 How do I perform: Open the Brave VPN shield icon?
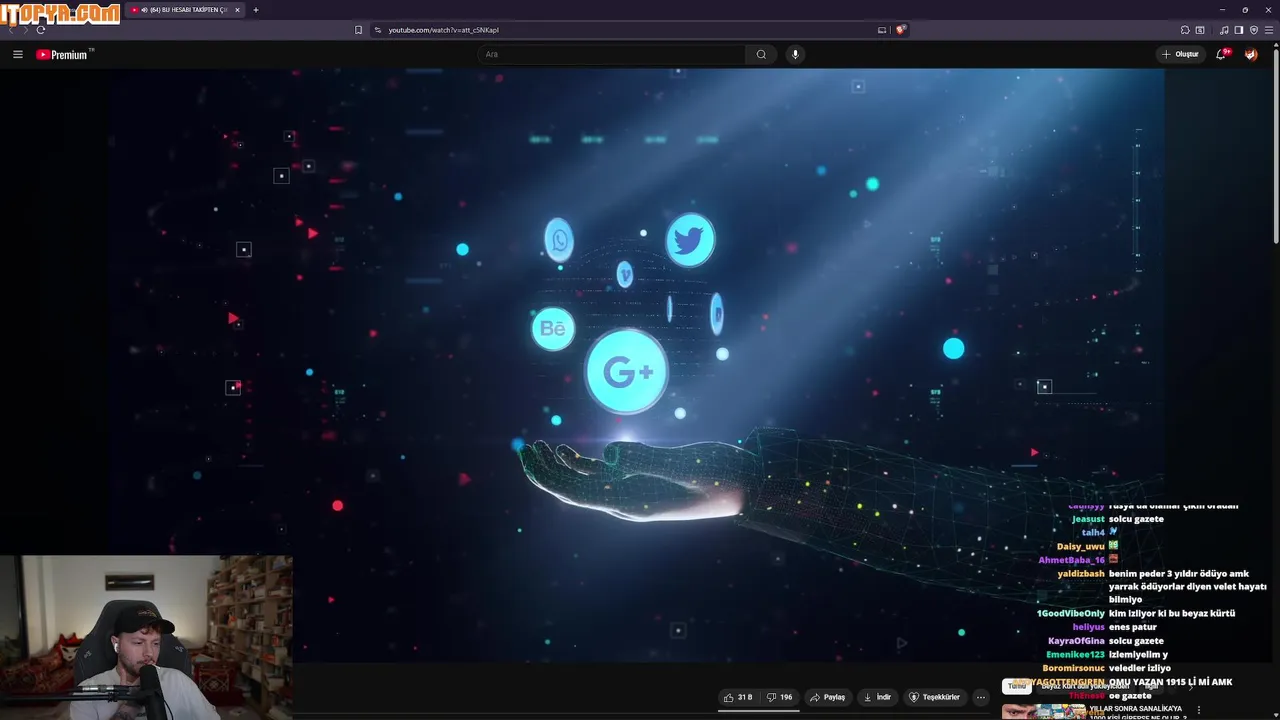[x=1254, y=30]
